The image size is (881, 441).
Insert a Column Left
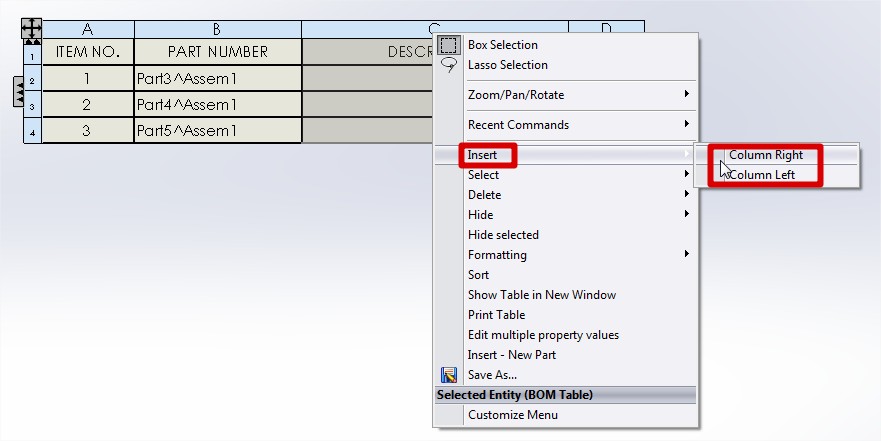762,175
